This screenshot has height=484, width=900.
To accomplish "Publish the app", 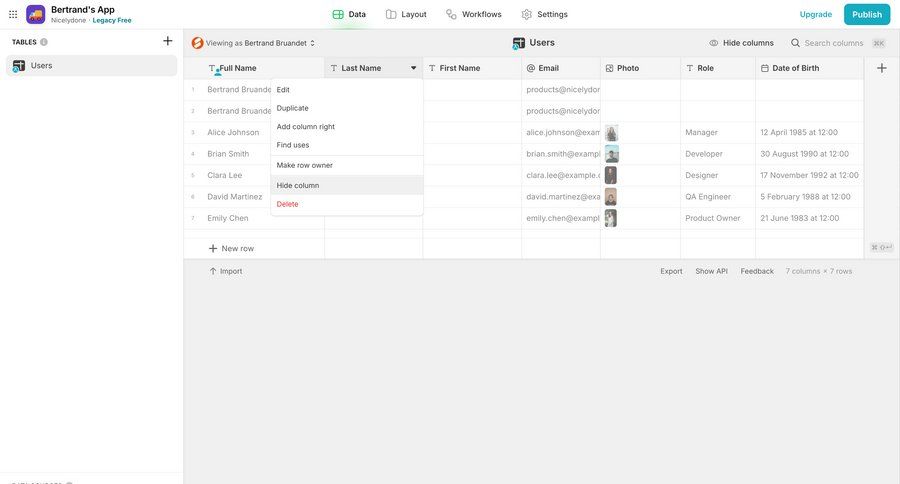I will [x=867, y=14].
